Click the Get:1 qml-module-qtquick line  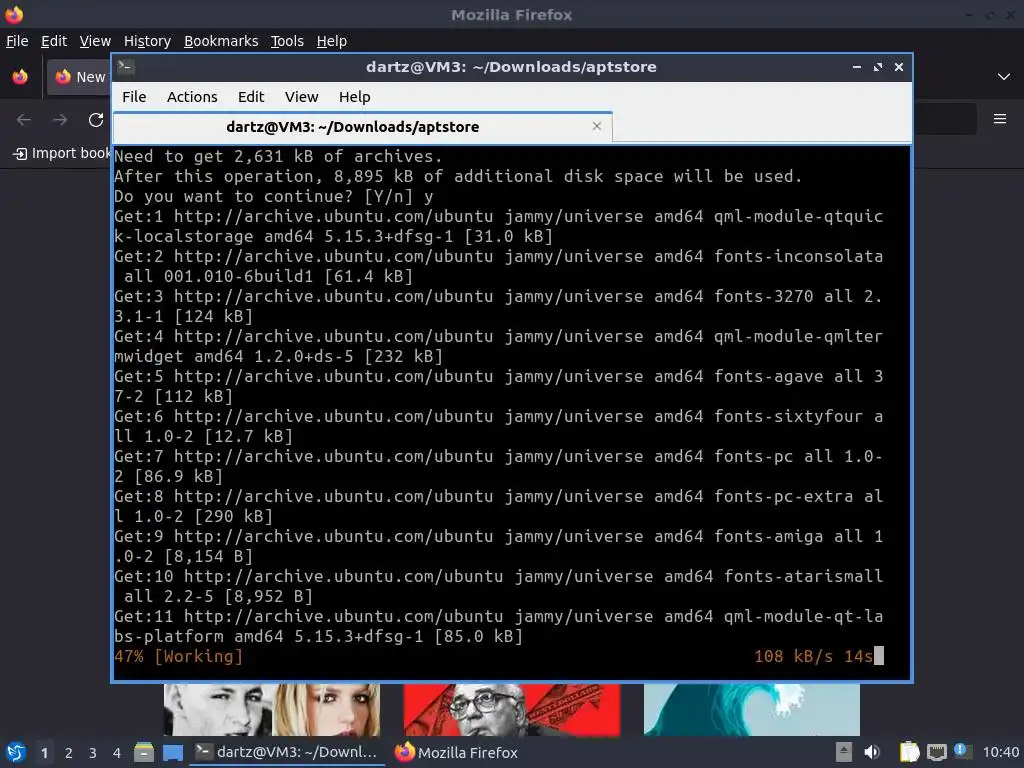(x=498, y=226)
